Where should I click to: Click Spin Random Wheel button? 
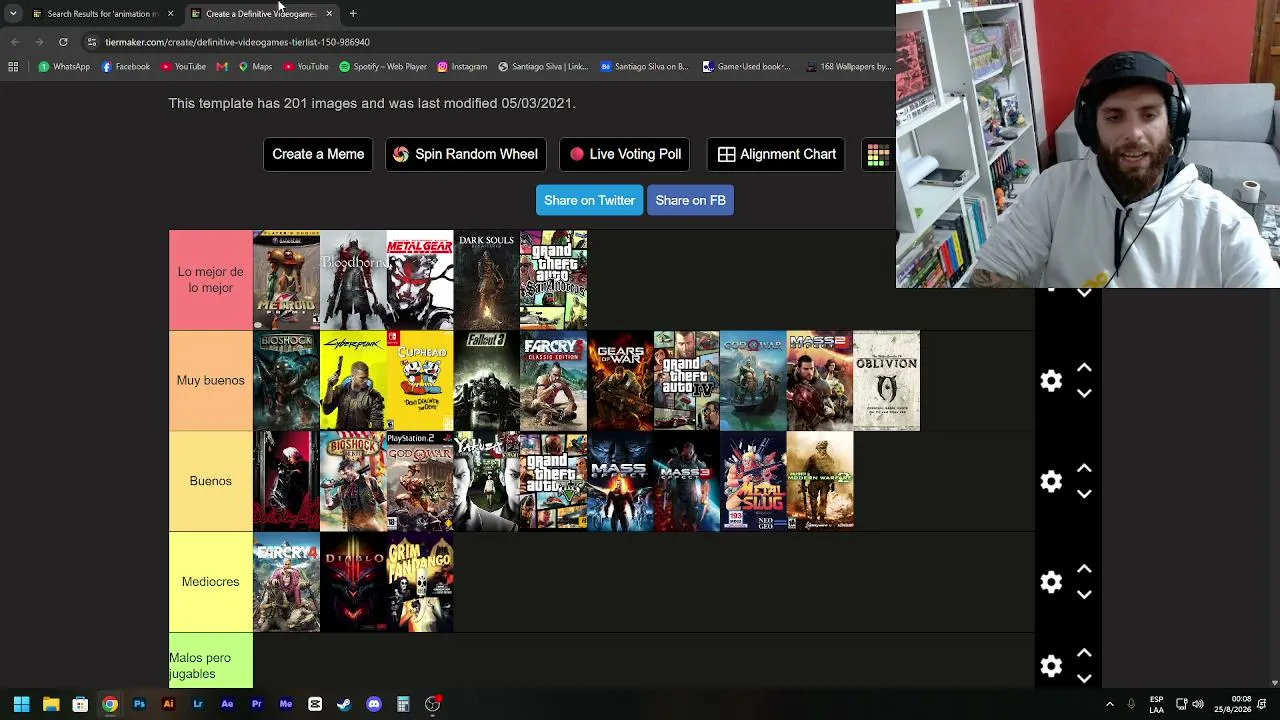[466, 154]
